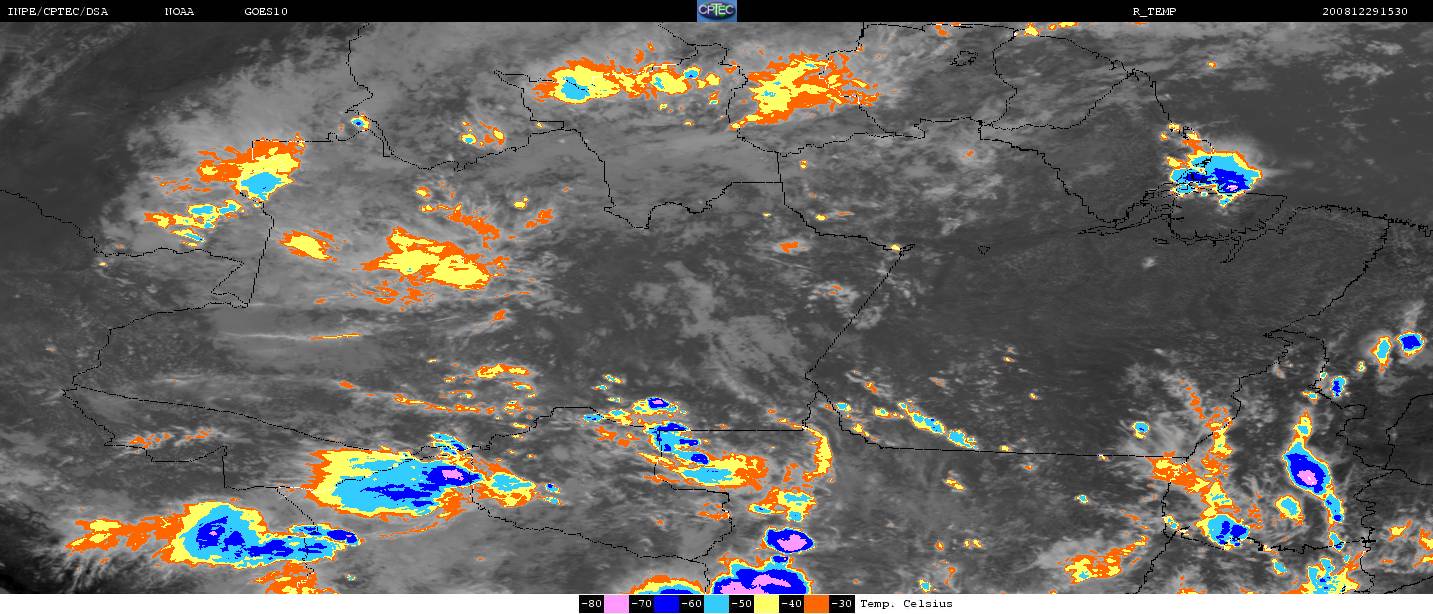The width and height of the screenshot is (1433, 614).
Task: Click the CPTEC logo in the header
Action: point(716,11)
